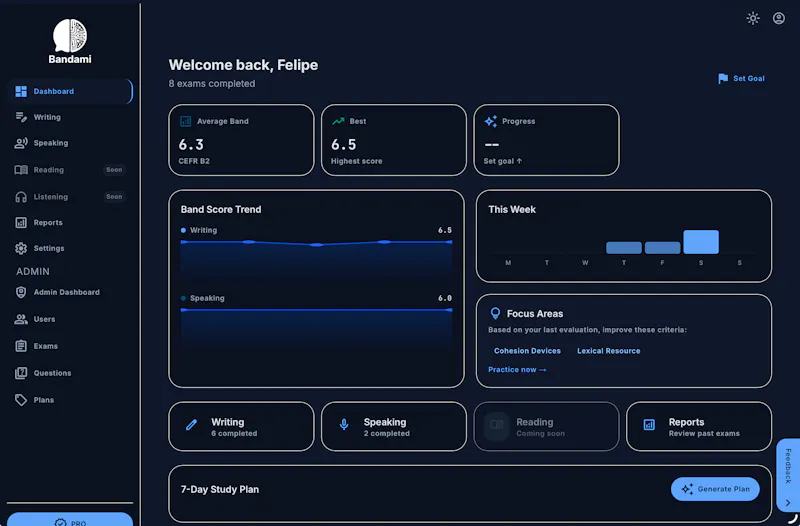Open Users admin page
The width and height of the screenshot is (800, 526).
(x=70, y=319)
